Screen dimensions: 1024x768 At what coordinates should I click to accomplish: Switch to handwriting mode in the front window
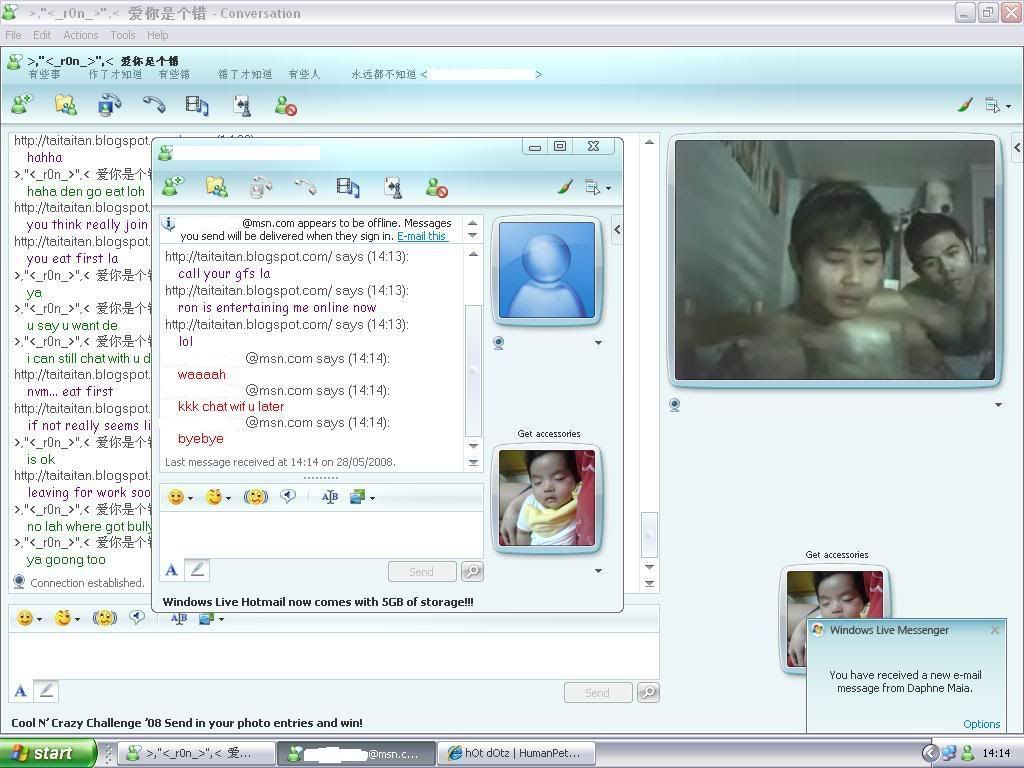(x=197, y=570)
